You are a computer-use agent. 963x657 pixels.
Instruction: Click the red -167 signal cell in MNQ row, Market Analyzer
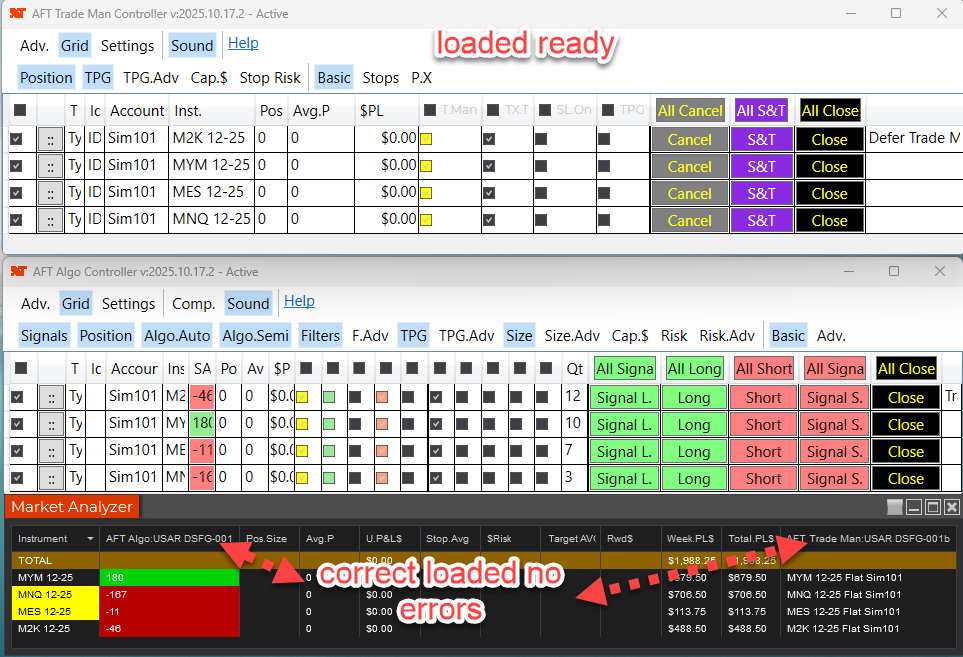click(x=170, y=594)
